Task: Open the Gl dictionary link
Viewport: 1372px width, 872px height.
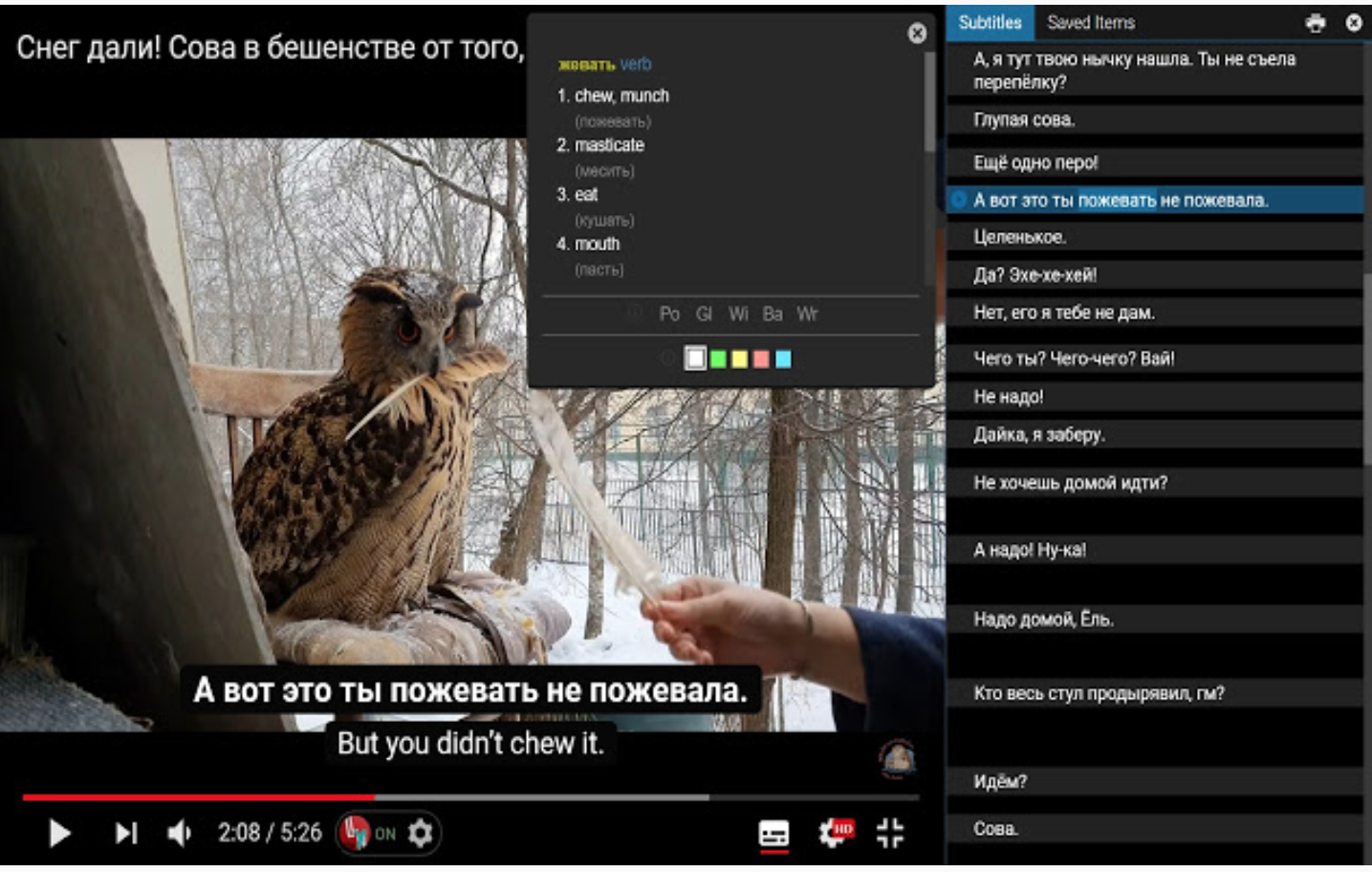Action: pyautogui.click(x=705, y=314)
